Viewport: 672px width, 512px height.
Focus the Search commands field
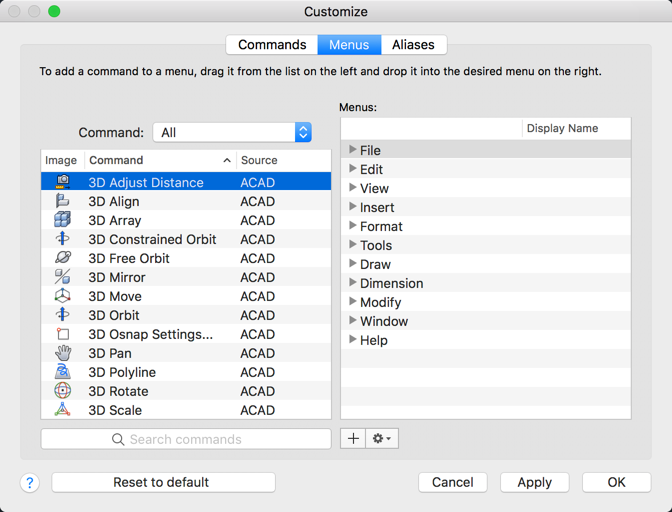pyautogui.click(x=186, y=439)
